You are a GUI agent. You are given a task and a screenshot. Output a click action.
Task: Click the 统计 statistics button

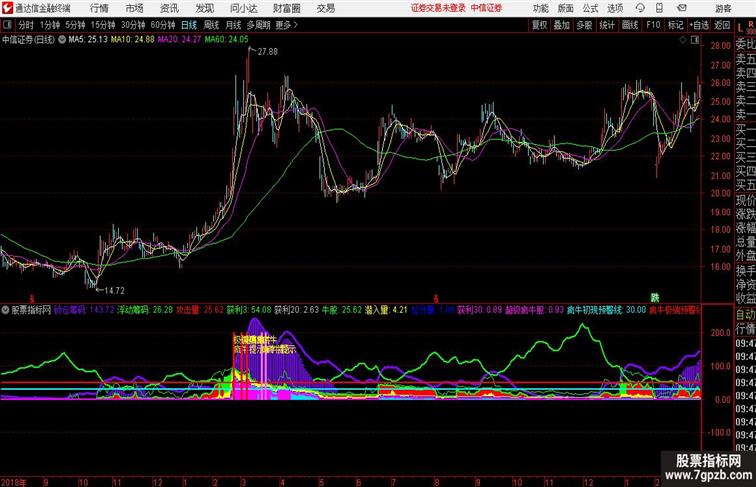pos(607,25)
